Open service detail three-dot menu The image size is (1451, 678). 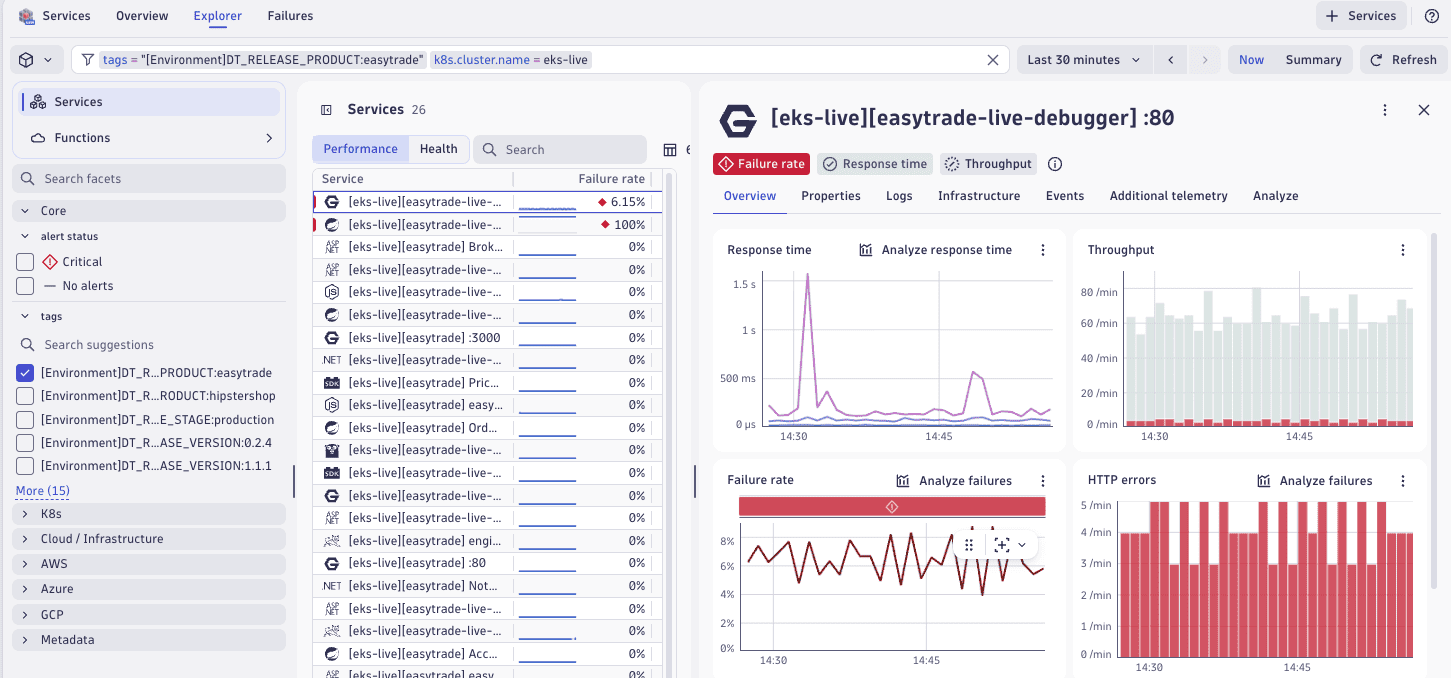[1385, 110]
